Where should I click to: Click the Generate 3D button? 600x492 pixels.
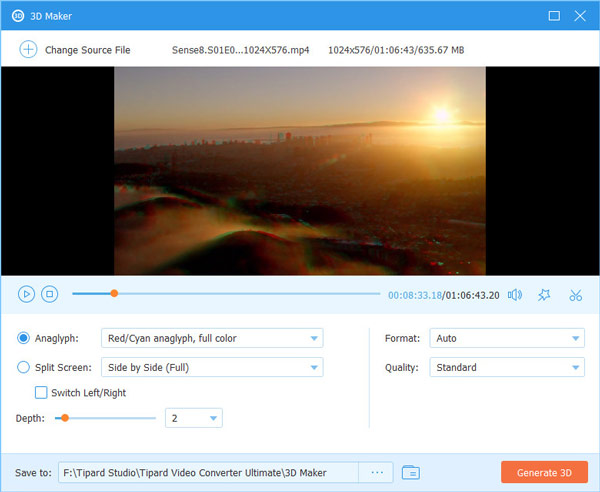544,472
